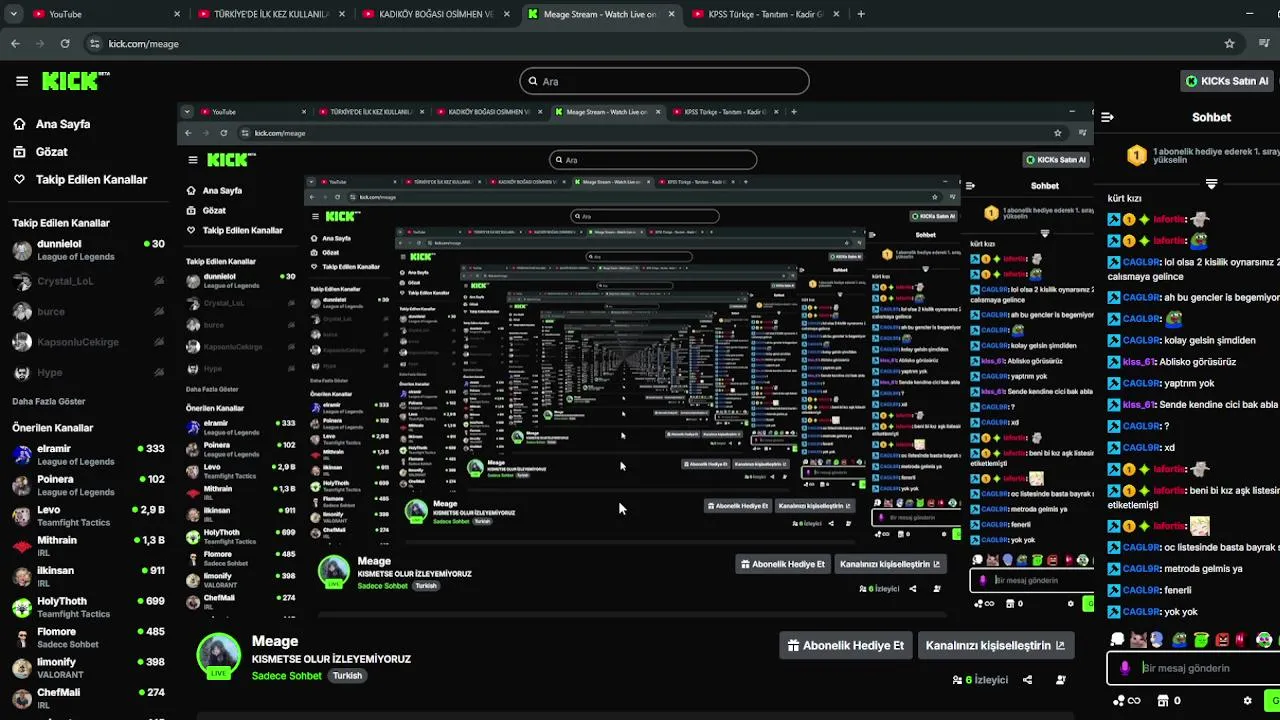Click Kanalınızı kişiselleştirin button
Image resolution: width=1280 pixels, height=720 pixels.
(995, 645)
